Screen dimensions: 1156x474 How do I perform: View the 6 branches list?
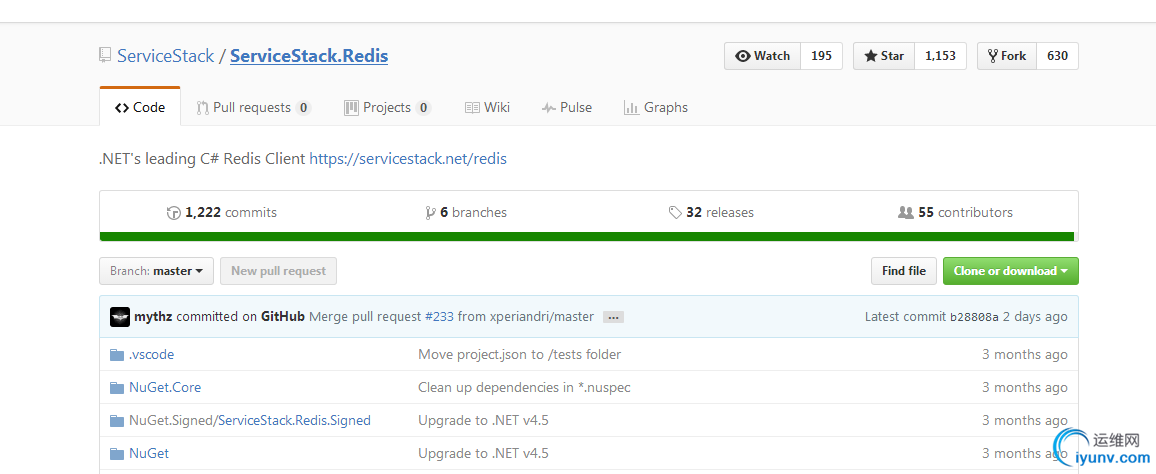pyautogui.click(x=466, y=212)
